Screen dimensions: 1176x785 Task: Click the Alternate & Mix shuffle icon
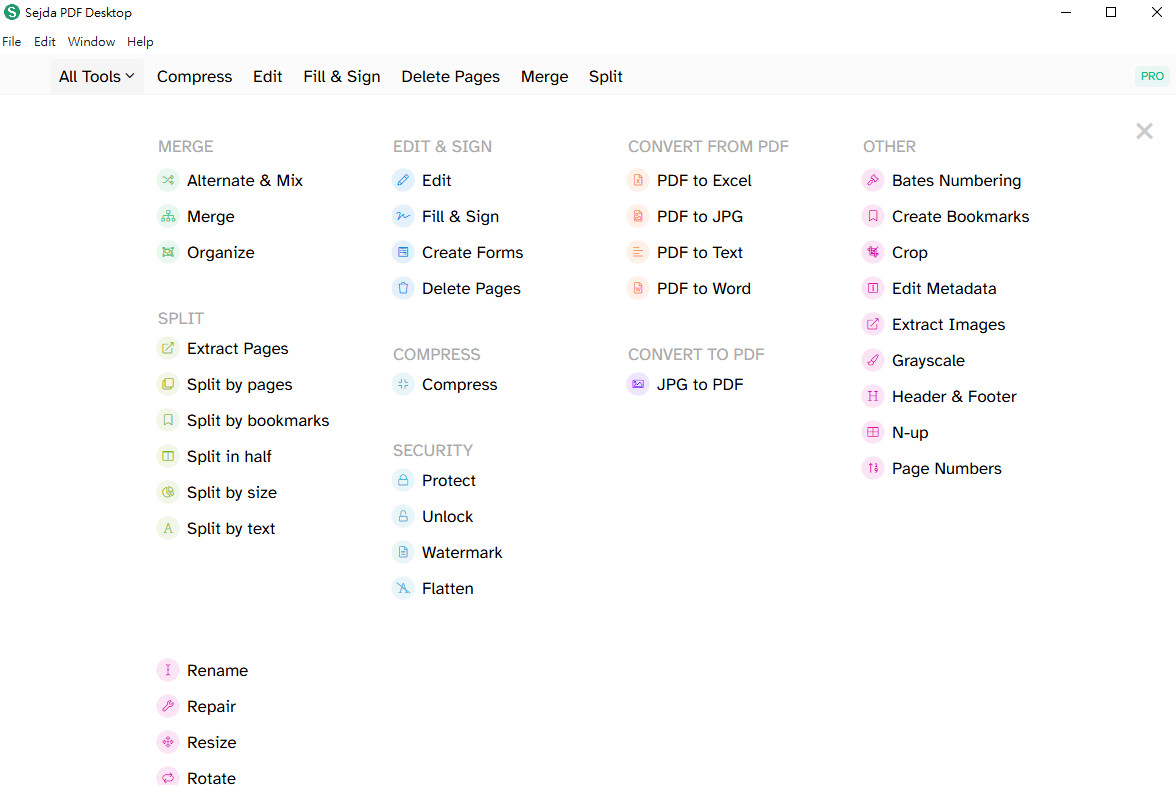(168, 181)
